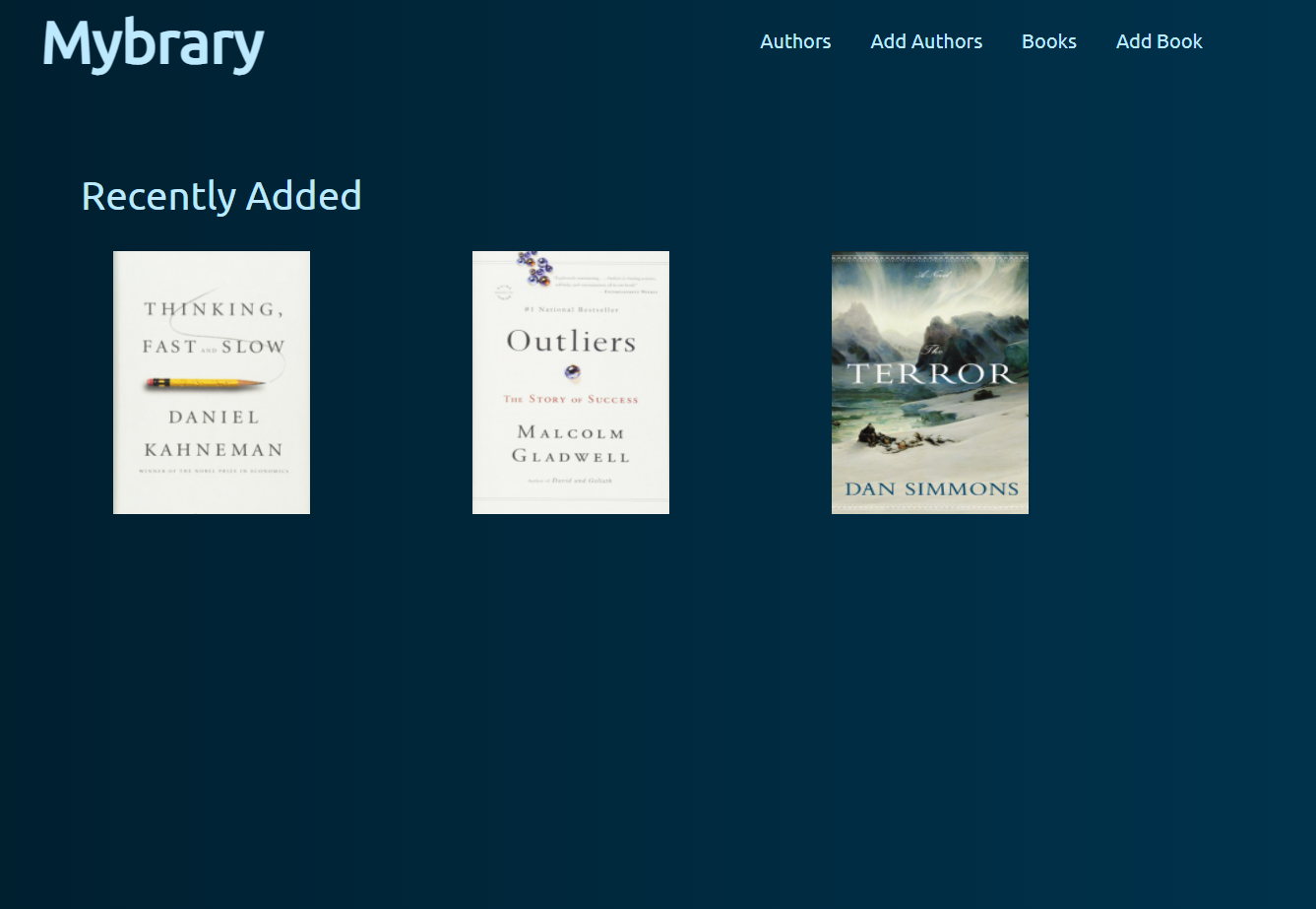The width and height of the screenshot is (1316, 909).
Task: Open the Thinking, Fast and Slow cover
Action: coord(212,382)
